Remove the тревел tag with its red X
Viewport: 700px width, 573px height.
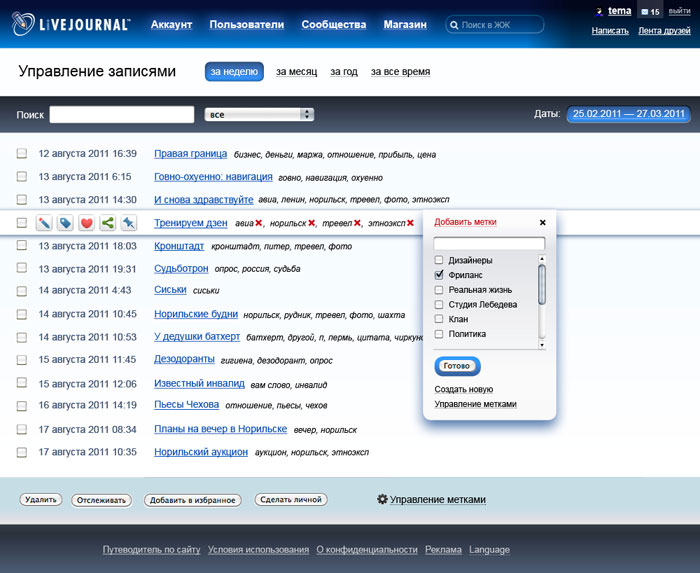(357, 223)
